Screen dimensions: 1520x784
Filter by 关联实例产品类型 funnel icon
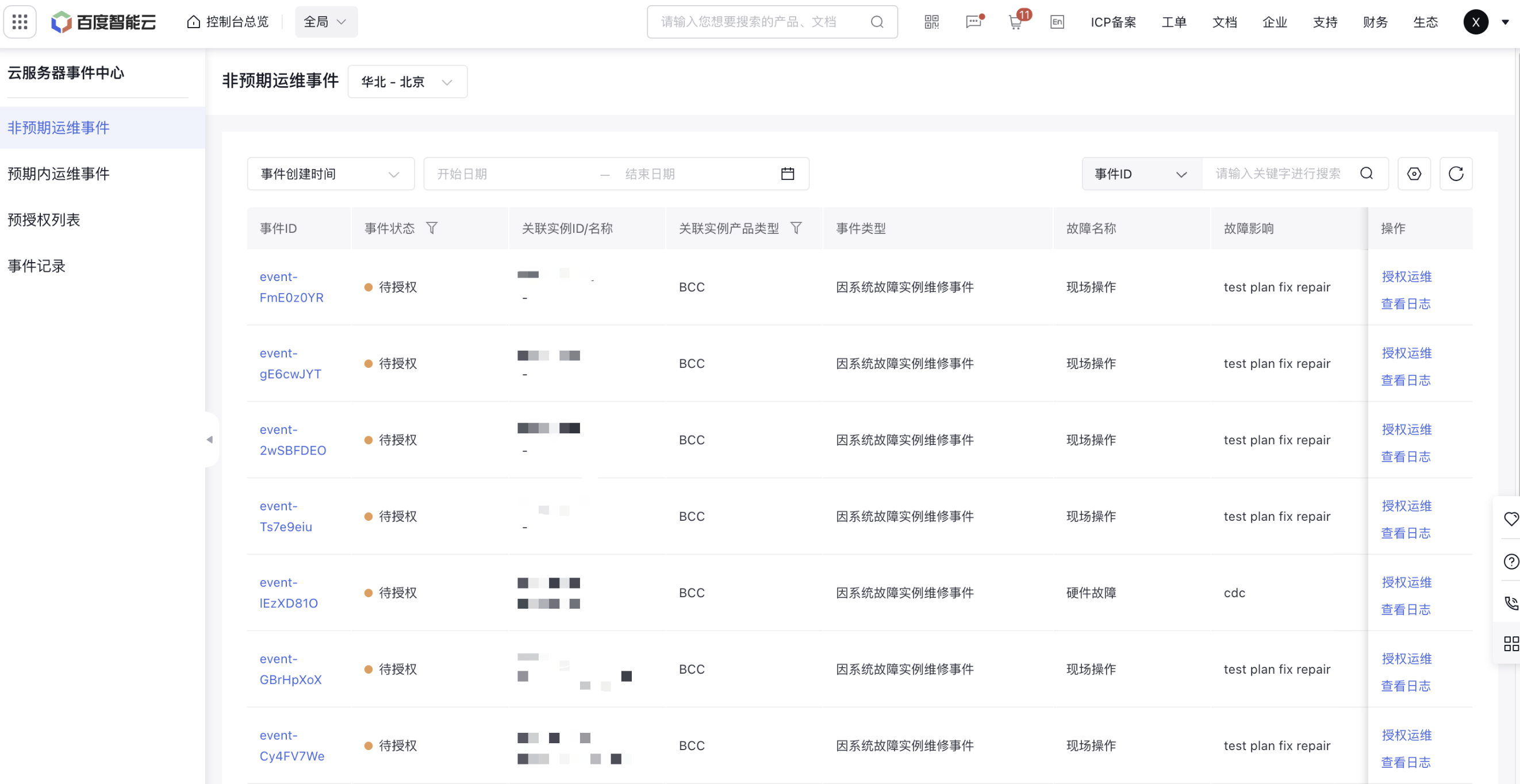coord(796,228)
